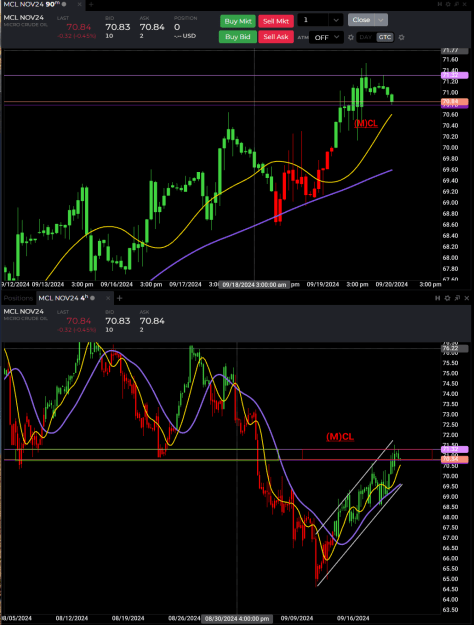474x625 pixels.
Task: Open ATM settings gear next to OFF
Action: point(351,37)
